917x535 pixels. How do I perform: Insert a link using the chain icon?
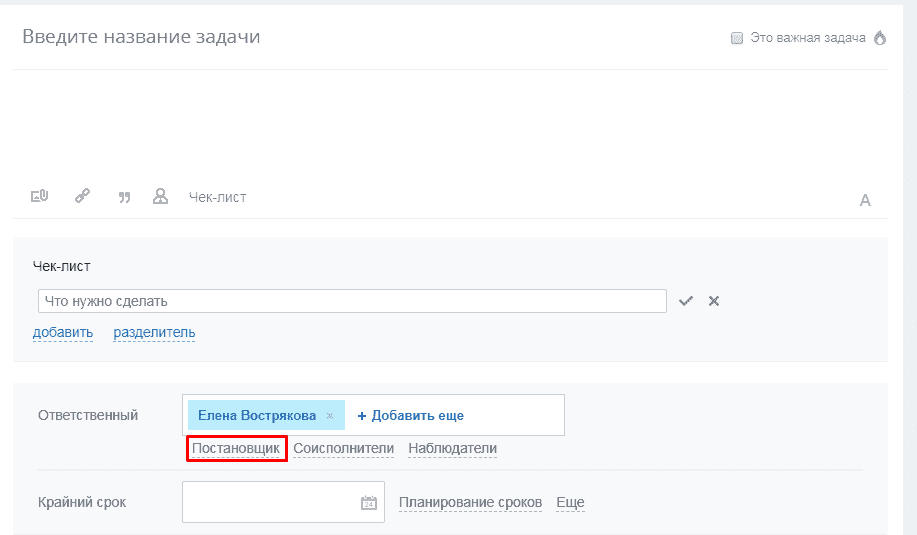[83, 197]
